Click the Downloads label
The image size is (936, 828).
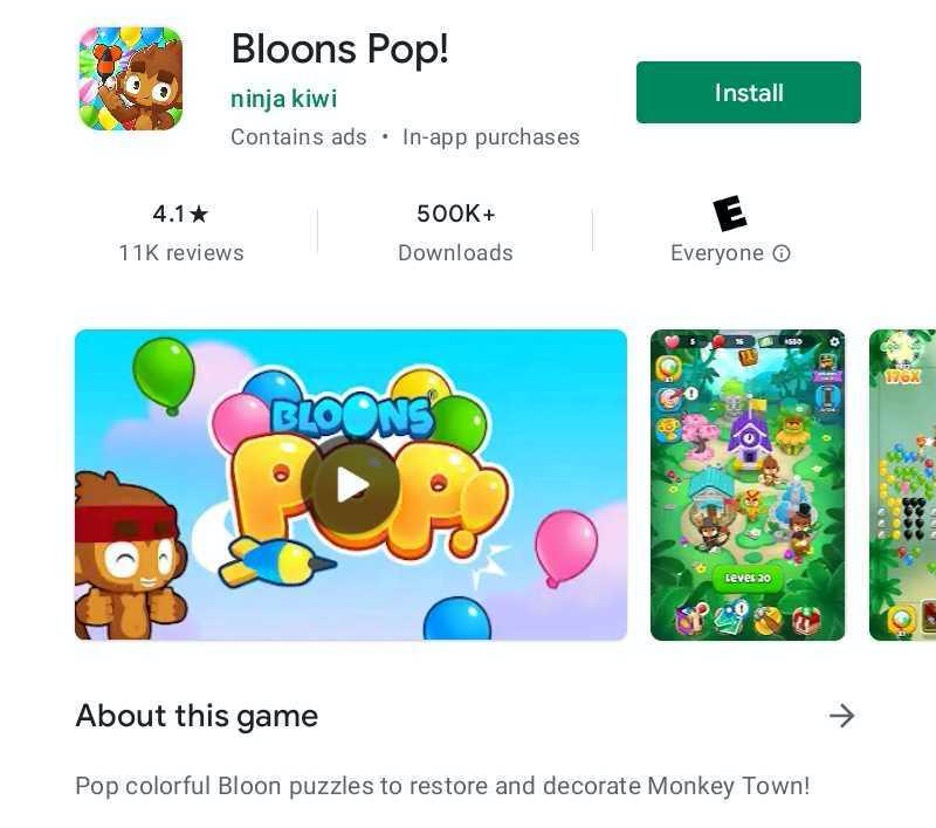(455, 253)
